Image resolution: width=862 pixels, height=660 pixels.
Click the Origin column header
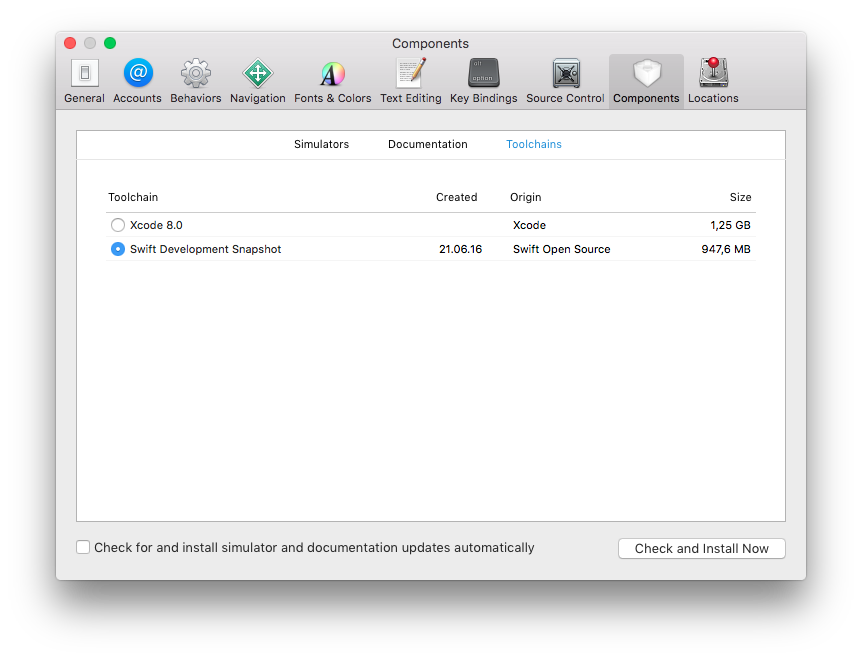526,197
